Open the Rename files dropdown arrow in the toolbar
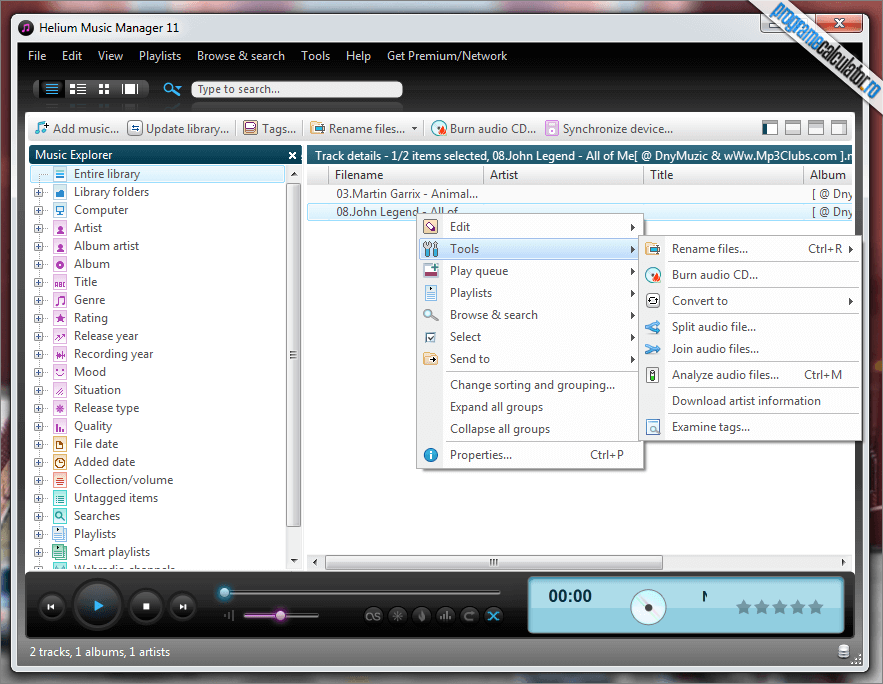 414,129
